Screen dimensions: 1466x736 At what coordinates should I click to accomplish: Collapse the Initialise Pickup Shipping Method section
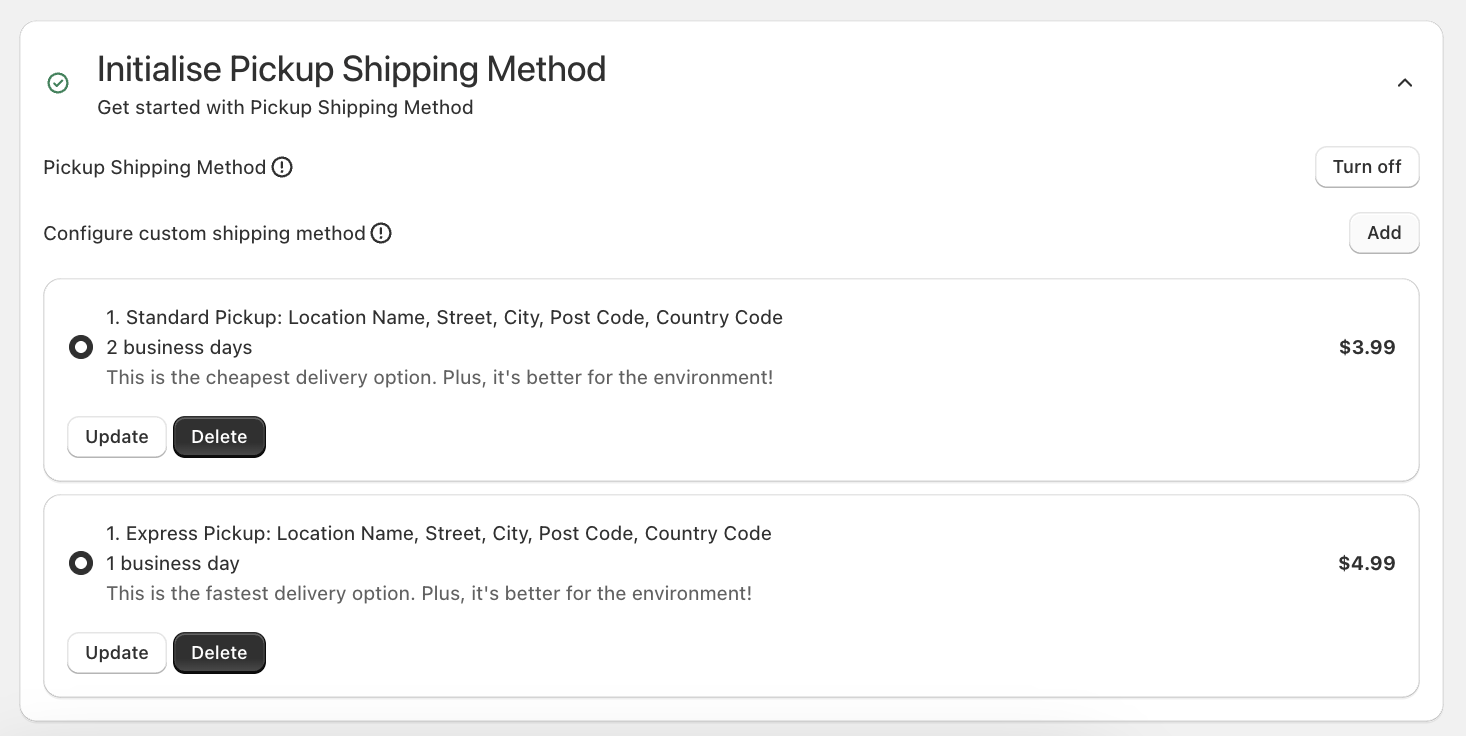[1405, 83]
